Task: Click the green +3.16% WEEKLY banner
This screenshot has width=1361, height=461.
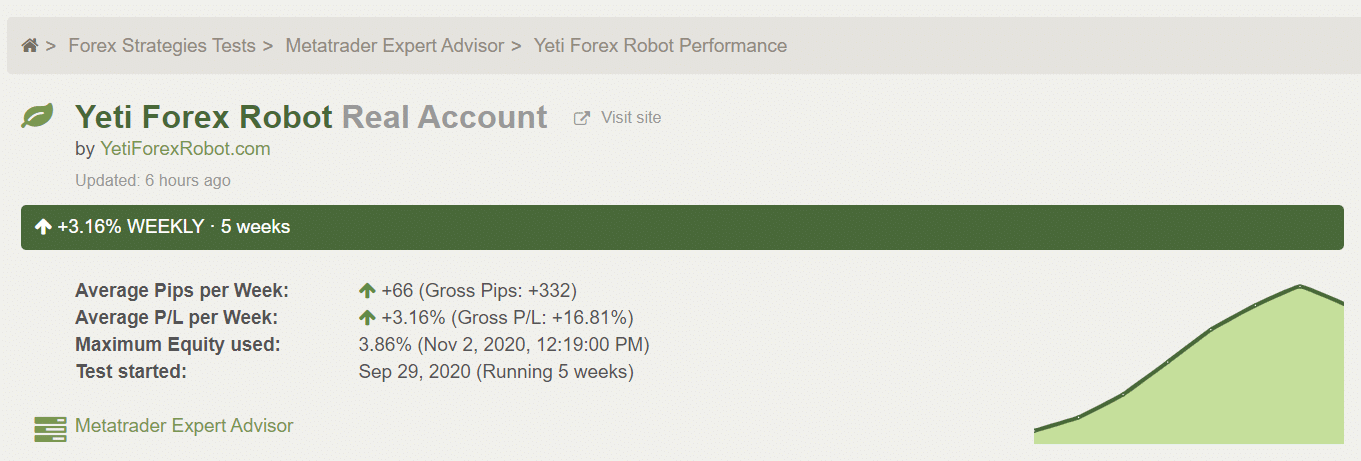Action: click(682, 227)
